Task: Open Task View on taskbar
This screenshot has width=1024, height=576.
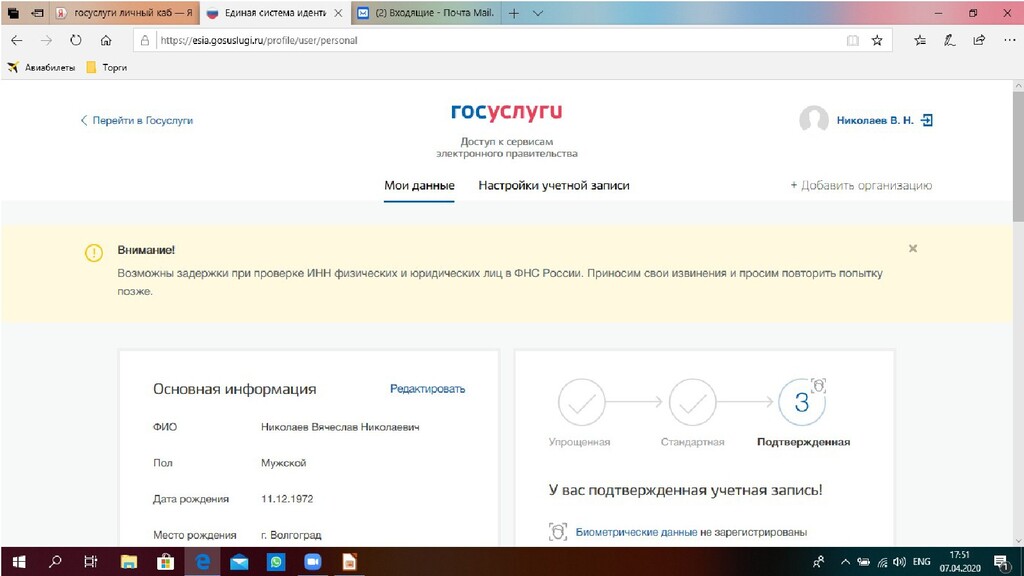Action: coord(91,562)
